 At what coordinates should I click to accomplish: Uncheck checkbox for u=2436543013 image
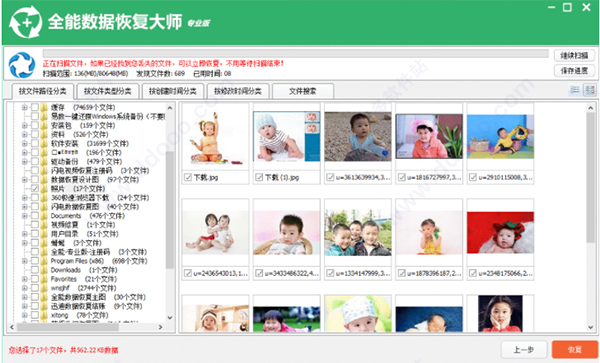[x=188, y=273]
